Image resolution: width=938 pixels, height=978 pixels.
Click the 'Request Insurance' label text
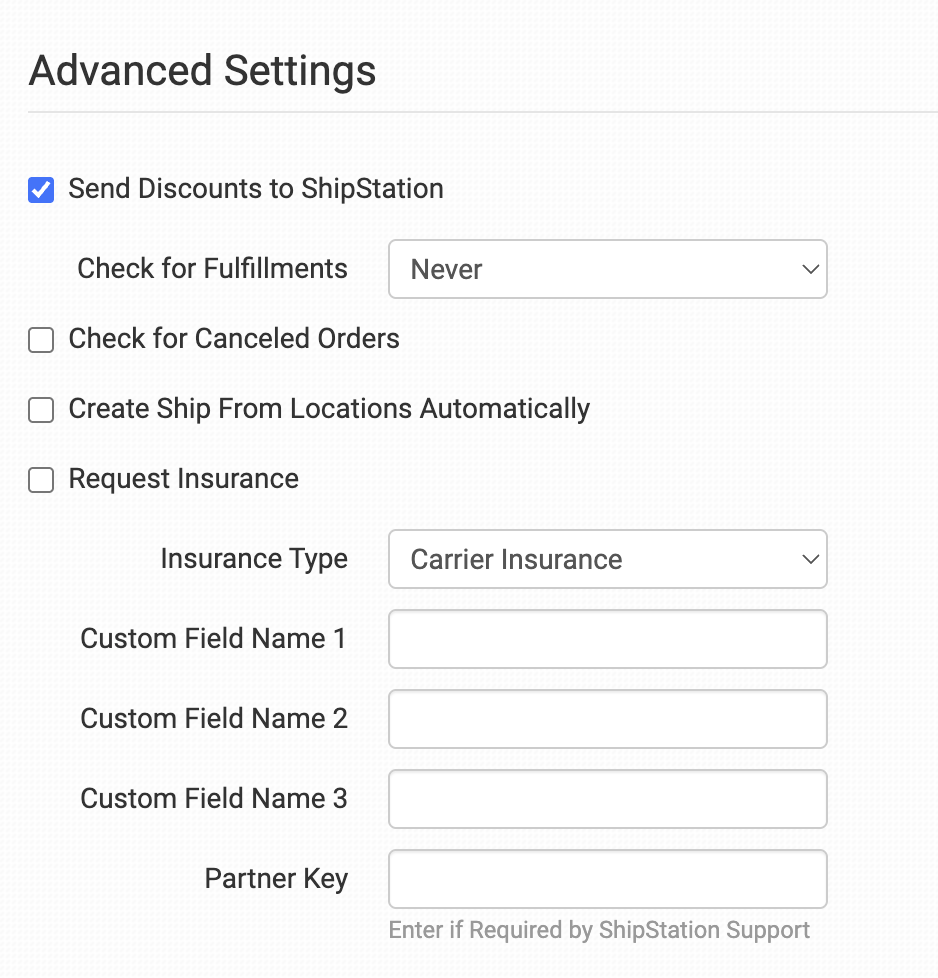coord(183,479)
